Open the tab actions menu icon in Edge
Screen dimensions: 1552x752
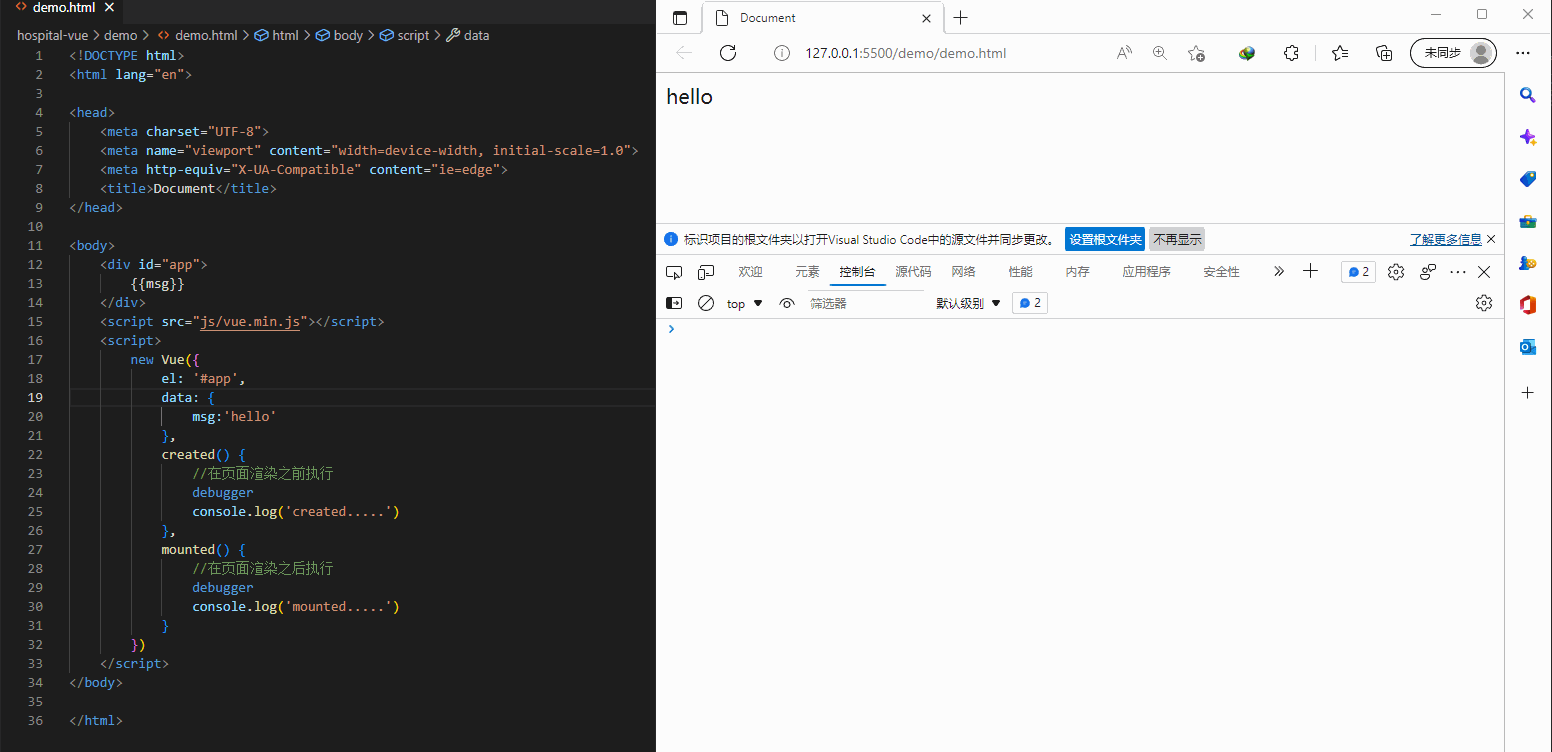click(x=680, y=18)
